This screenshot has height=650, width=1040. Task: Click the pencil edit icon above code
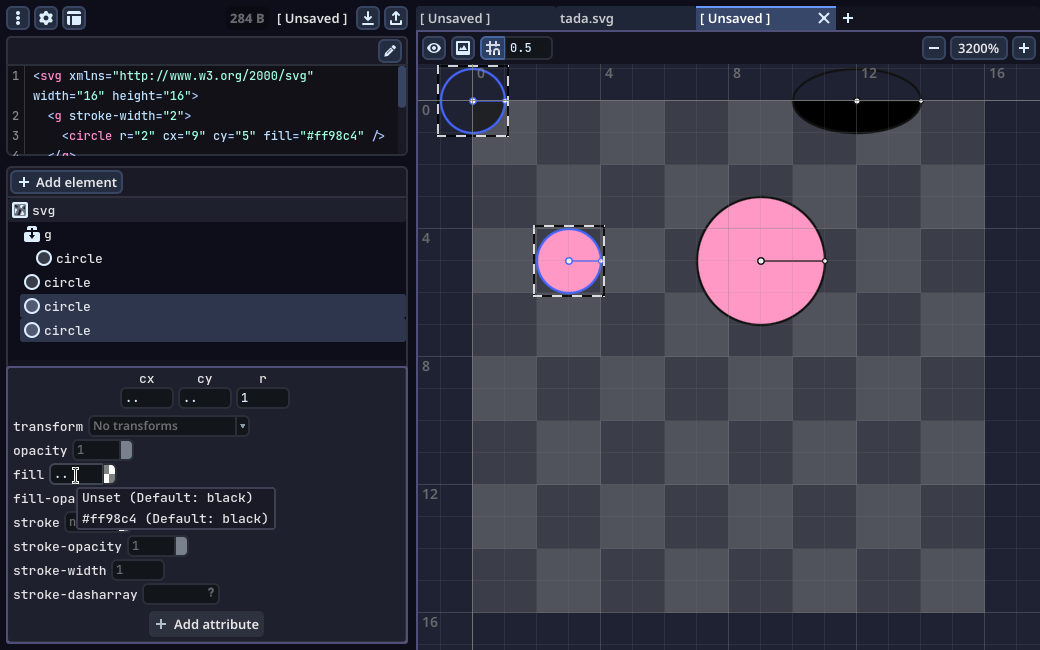(390, 50)
